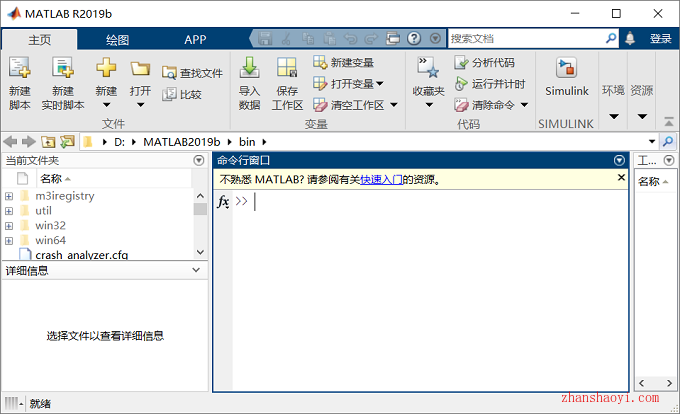Click the MATLAB2019b path segment
The image size is (680, 414).
click(x=182, y=142)
